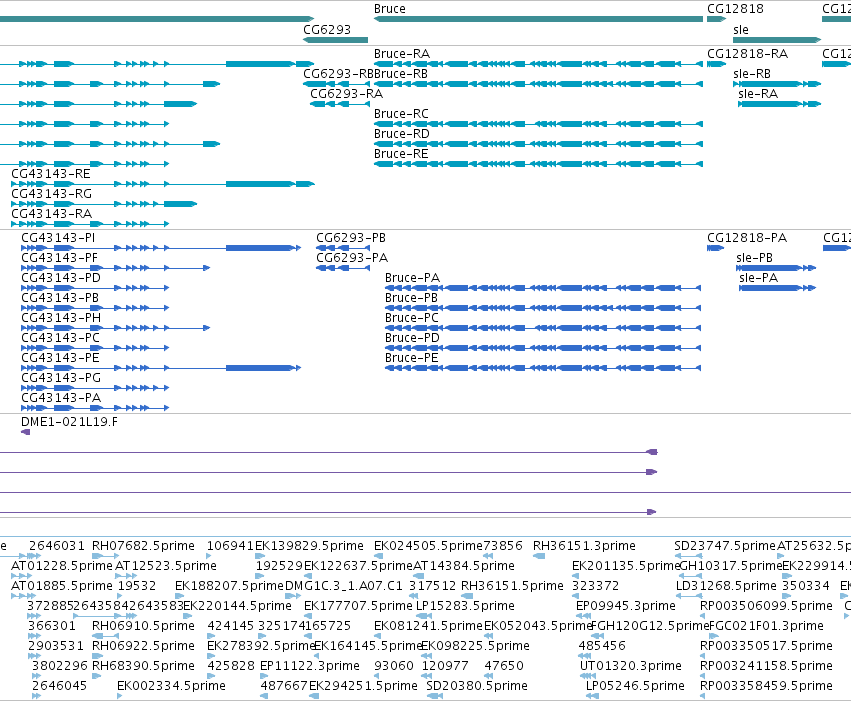Choose the 'EP09945.3prime' EST label
851x701 pixels.
click(x=625, y=606)
